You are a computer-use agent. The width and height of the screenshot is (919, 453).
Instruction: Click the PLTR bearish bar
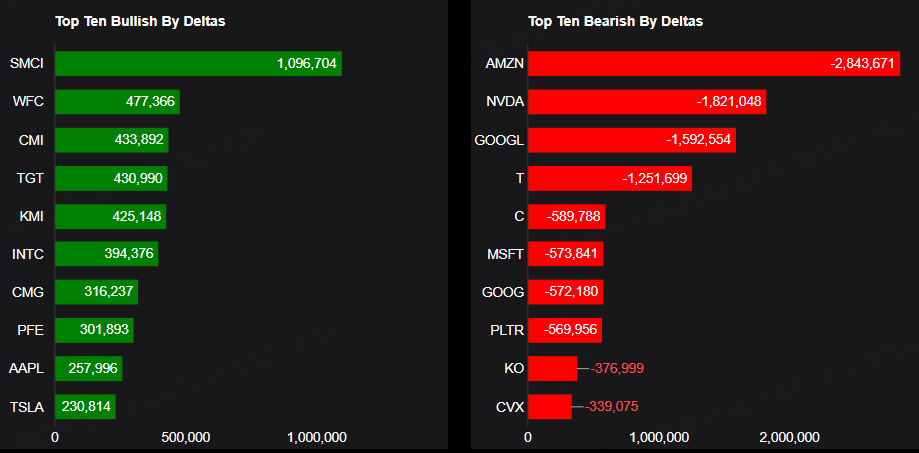point(565,329)
